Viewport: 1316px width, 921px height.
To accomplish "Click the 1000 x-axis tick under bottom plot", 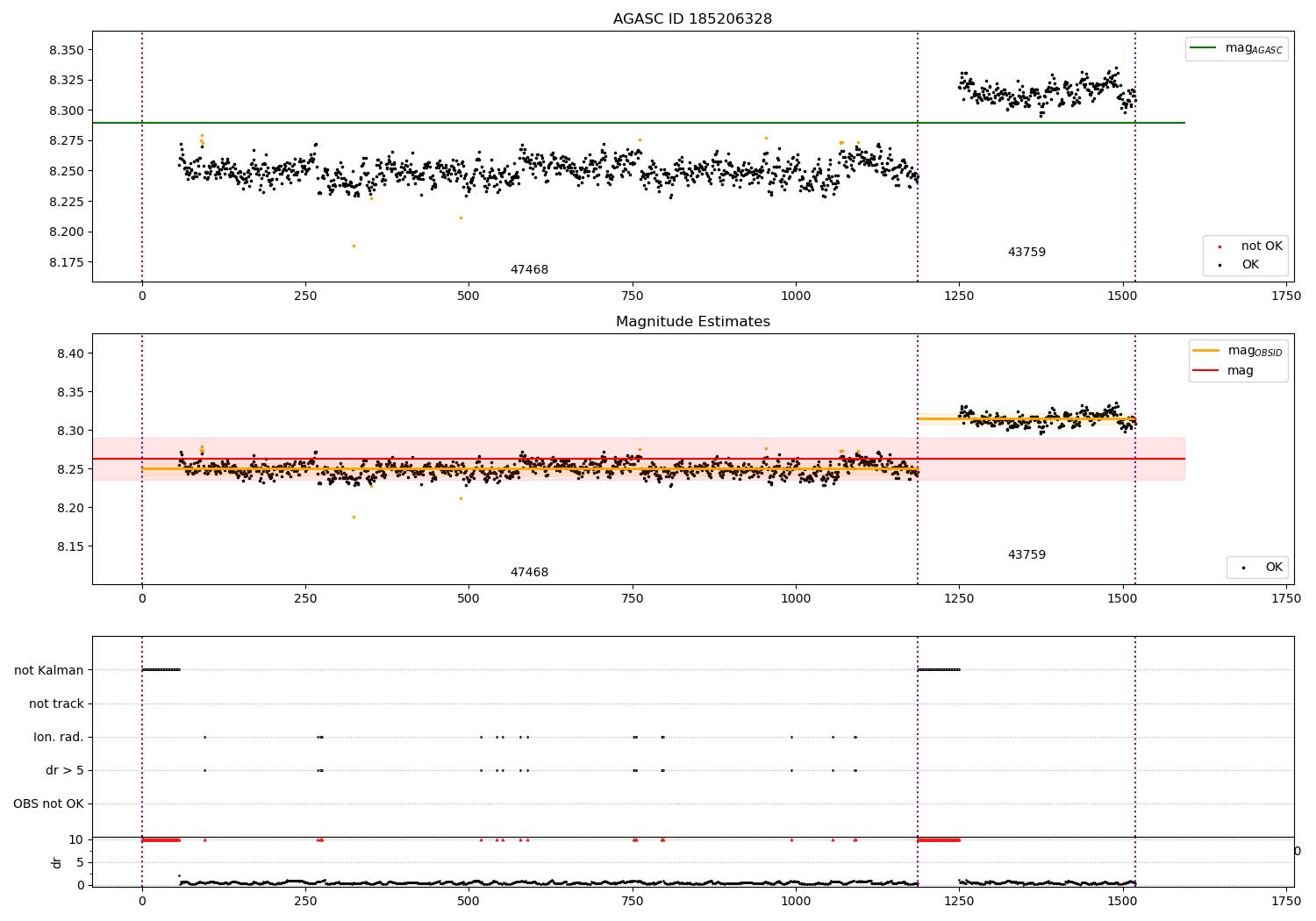I will tap(796, 901).
